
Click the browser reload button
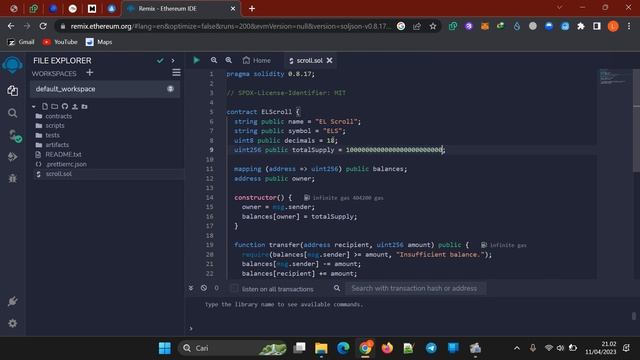tap(43, 26)
